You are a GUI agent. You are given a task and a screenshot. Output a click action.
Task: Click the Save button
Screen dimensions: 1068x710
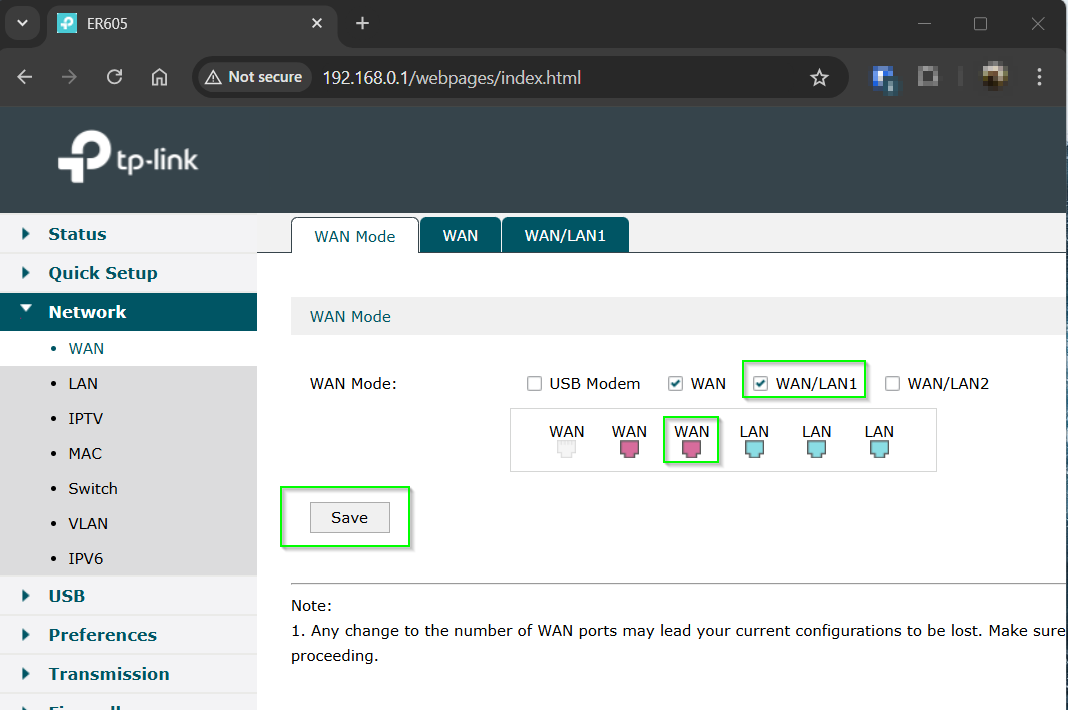click(348, 517)
